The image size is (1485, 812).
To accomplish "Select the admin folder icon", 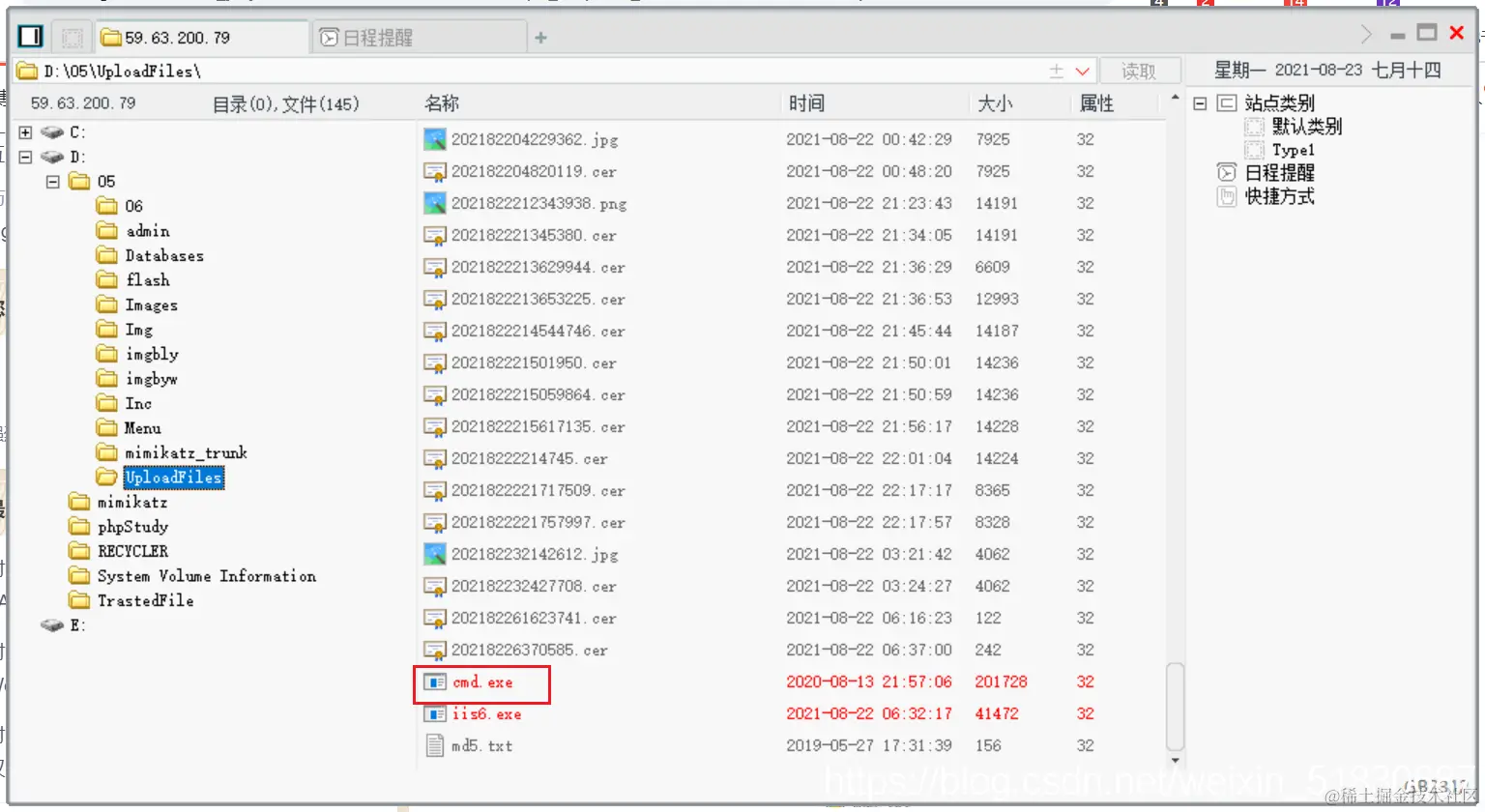I will tap(107, 230).
